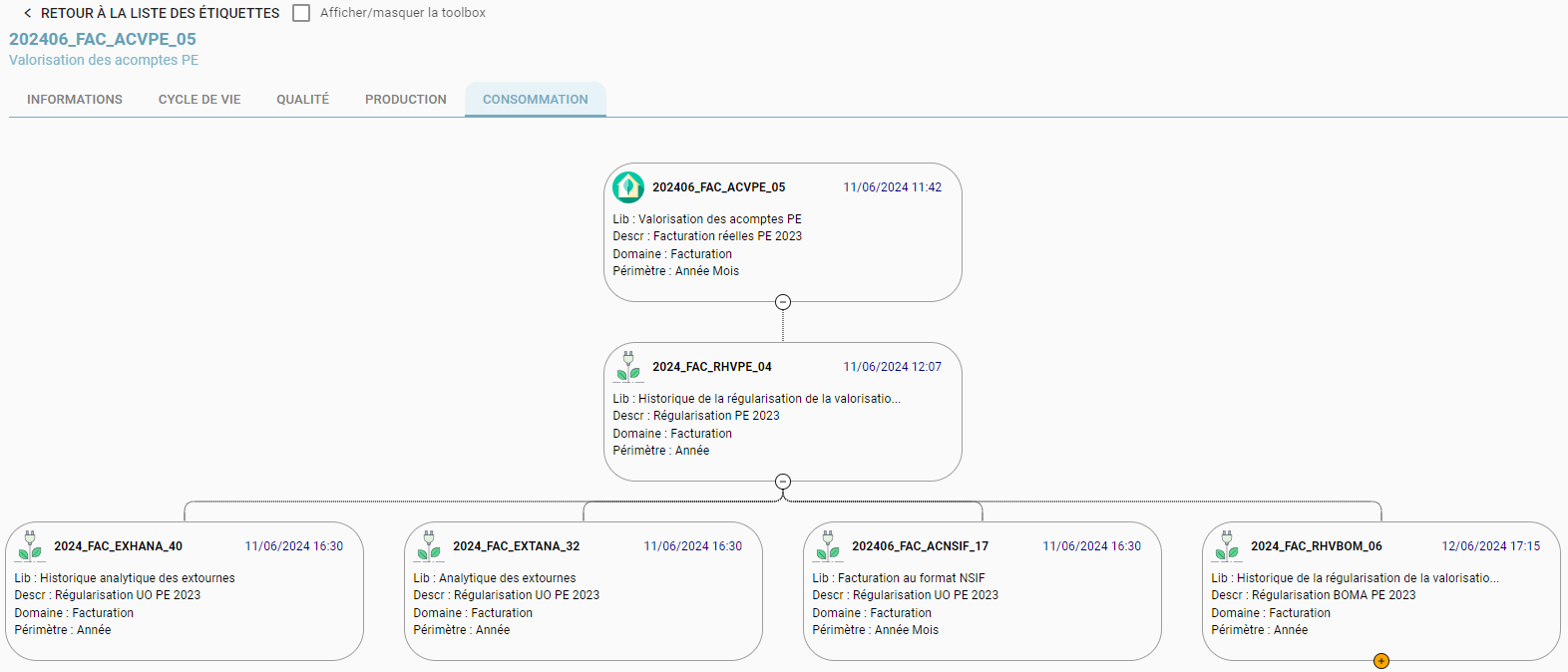
Task: Click the plant icon of 2024_FAC_EXTANA_32
Action: click(429, 545)
